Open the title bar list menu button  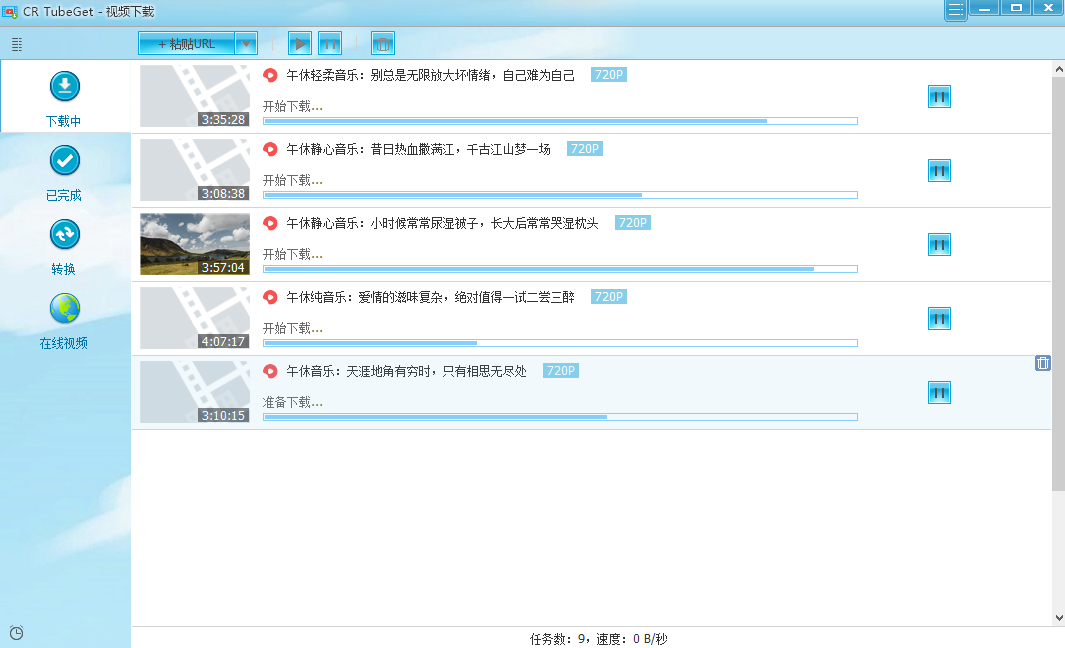pyautogui.click(x=956, y=9)
